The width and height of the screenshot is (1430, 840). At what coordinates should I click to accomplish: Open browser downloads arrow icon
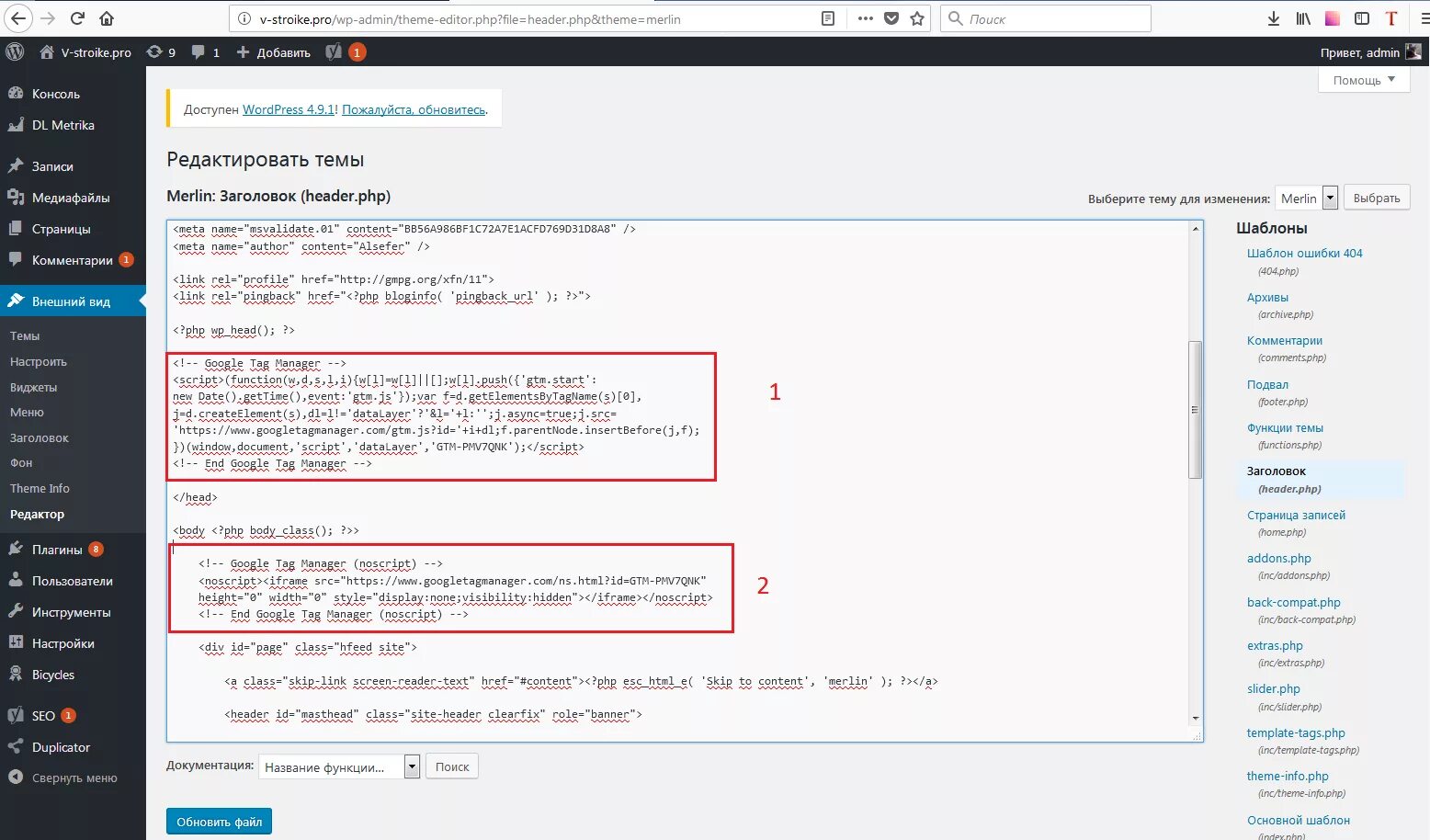pyautogui.click(x=1274, y=18)
